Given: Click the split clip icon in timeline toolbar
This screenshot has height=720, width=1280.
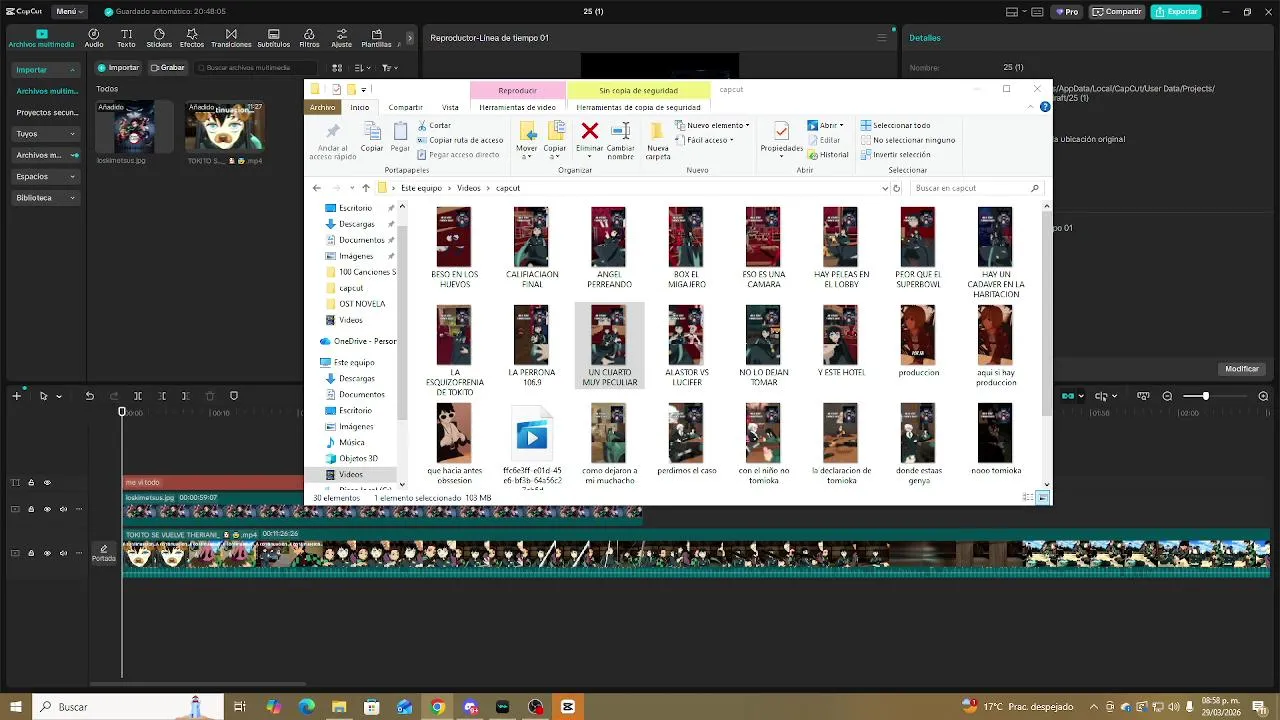Looking at the screenshot, I should 138,396.
